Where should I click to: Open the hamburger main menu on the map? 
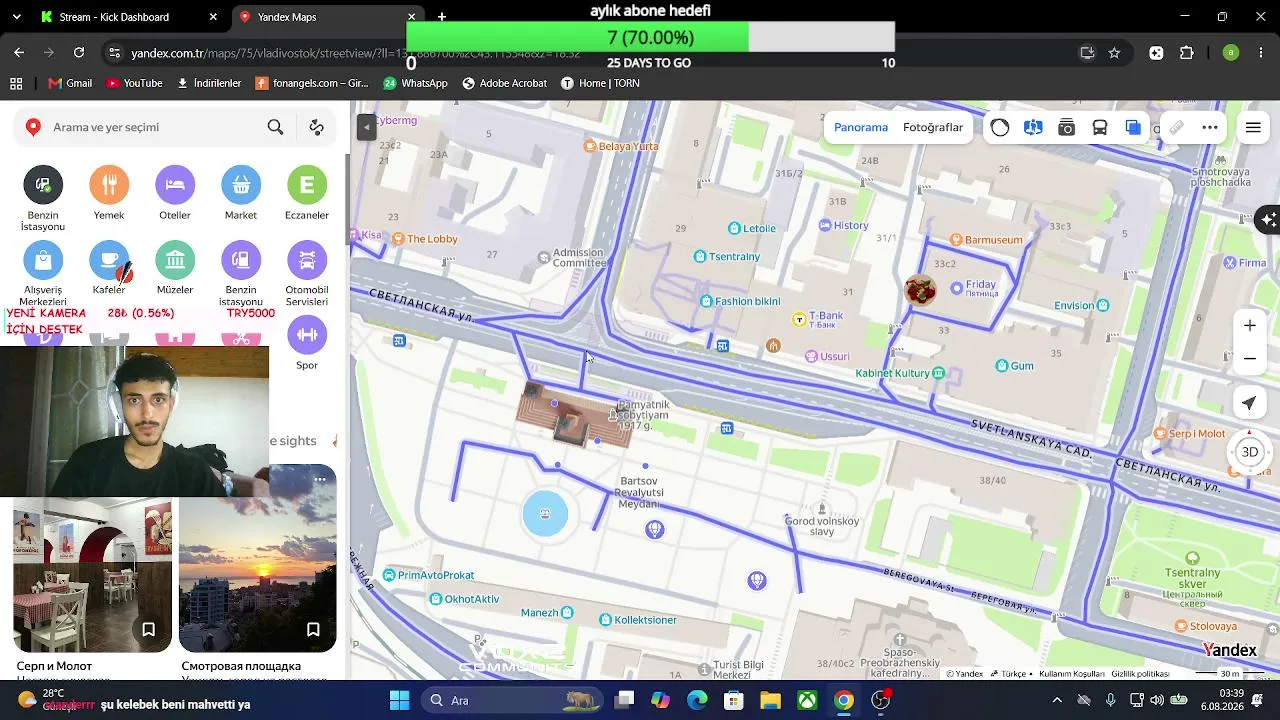click(1253, 127)
